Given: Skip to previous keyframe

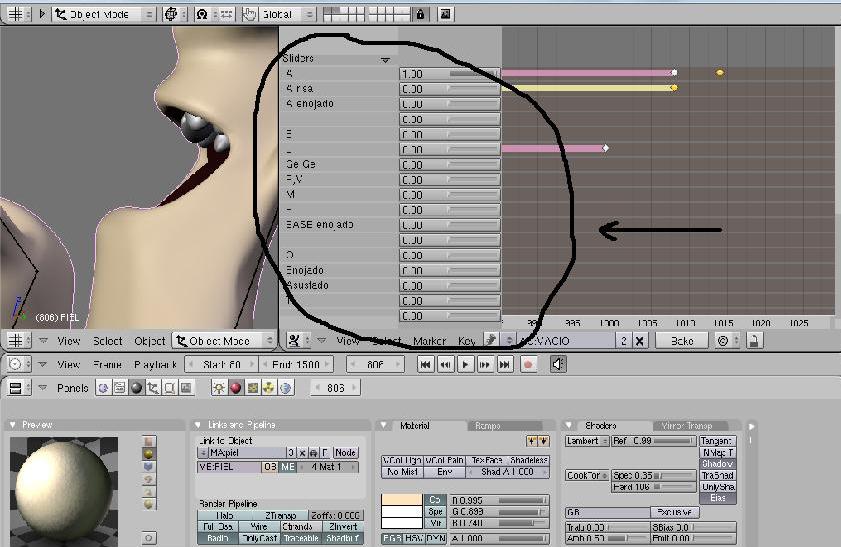Looking at the screenshot, I should tap(445, 365).
